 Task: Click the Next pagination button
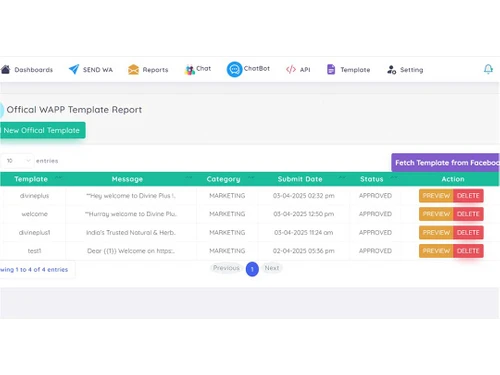coord(272,268)
